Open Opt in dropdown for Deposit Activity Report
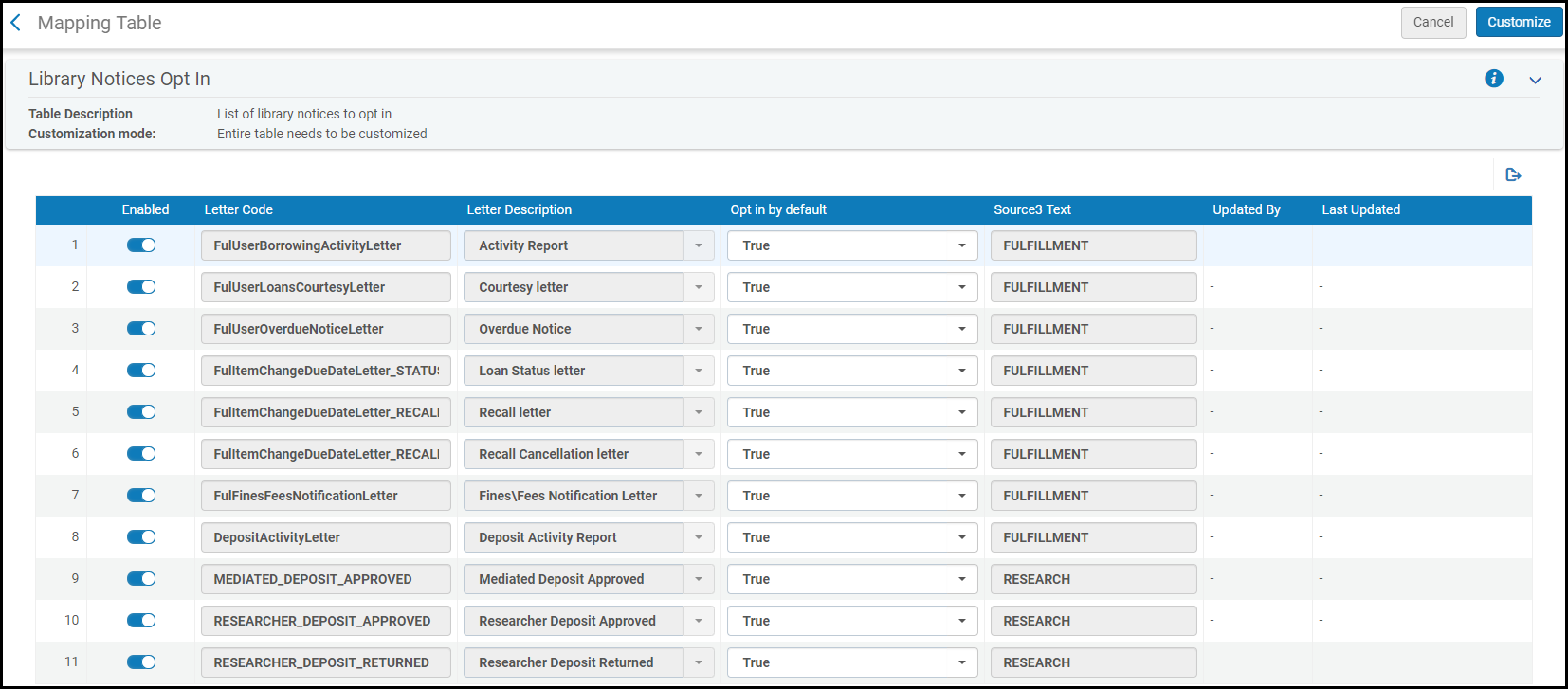 click(852, 537)
